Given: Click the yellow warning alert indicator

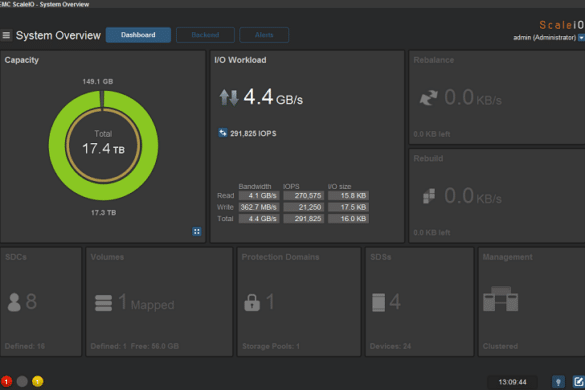Looking at the screenshot, I should [38, 381].
